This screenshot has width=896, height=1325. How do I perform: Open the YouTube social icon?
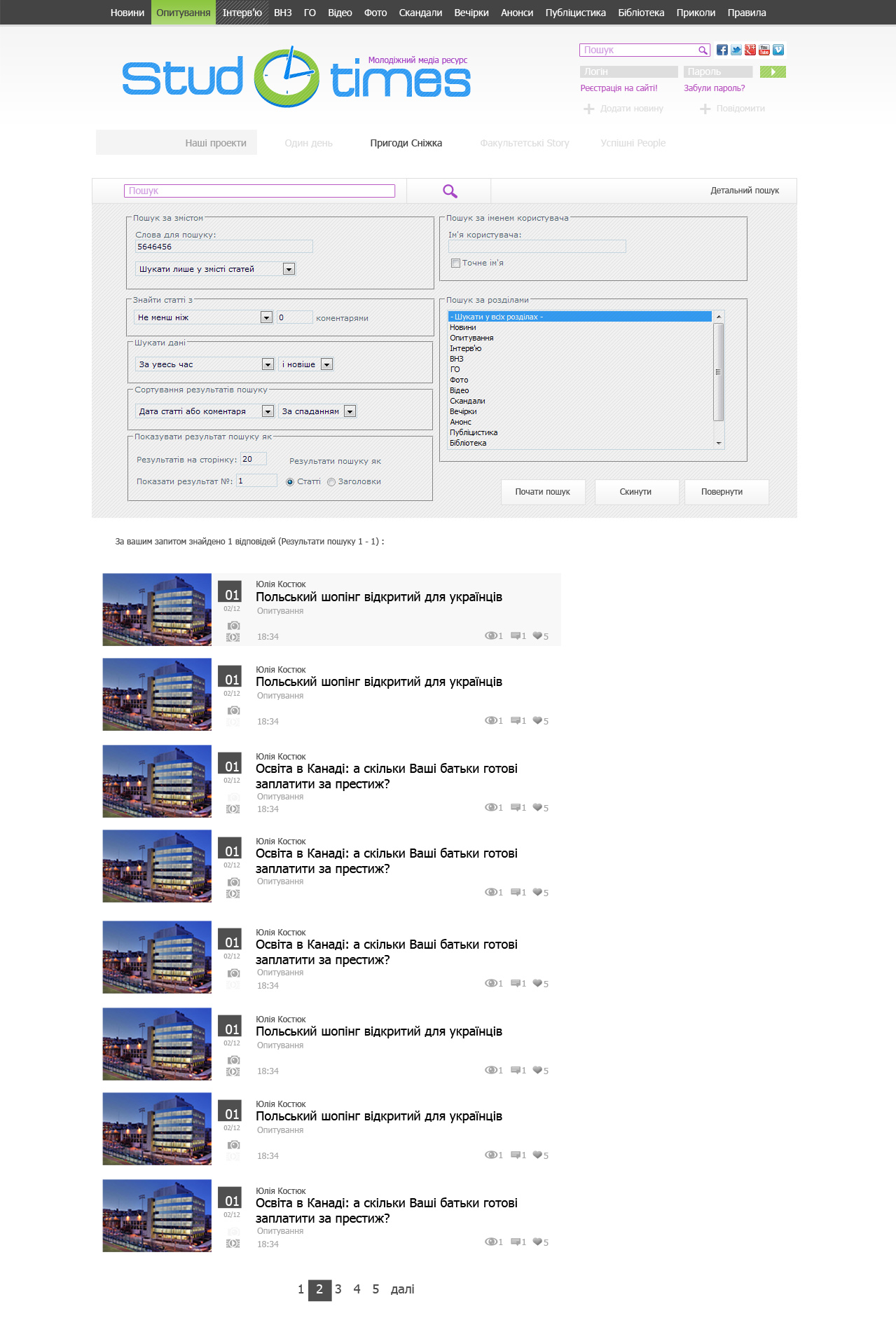[764, 50]
